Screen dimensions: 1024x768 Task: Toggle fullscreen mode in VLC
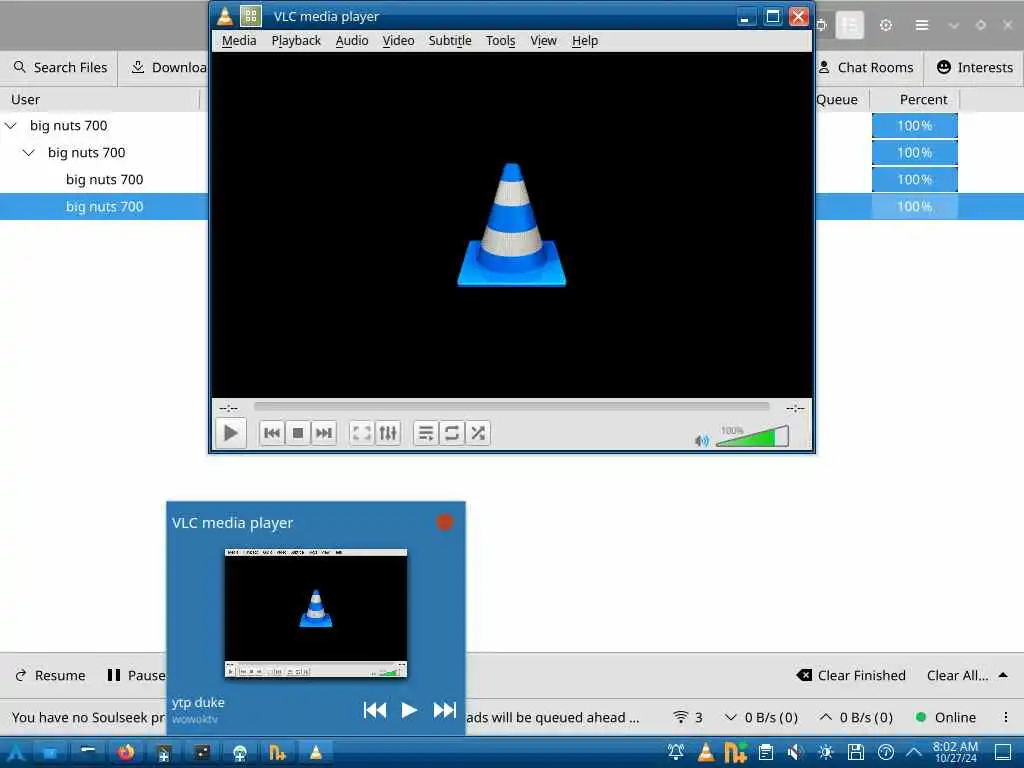click(362, 433)
